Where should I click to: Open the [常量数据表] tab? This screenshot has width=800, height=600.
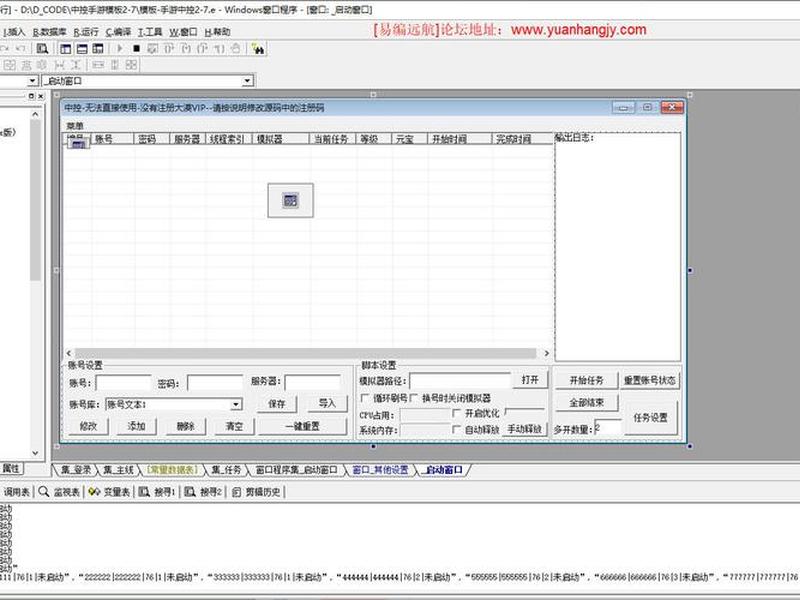pos(171,470)
